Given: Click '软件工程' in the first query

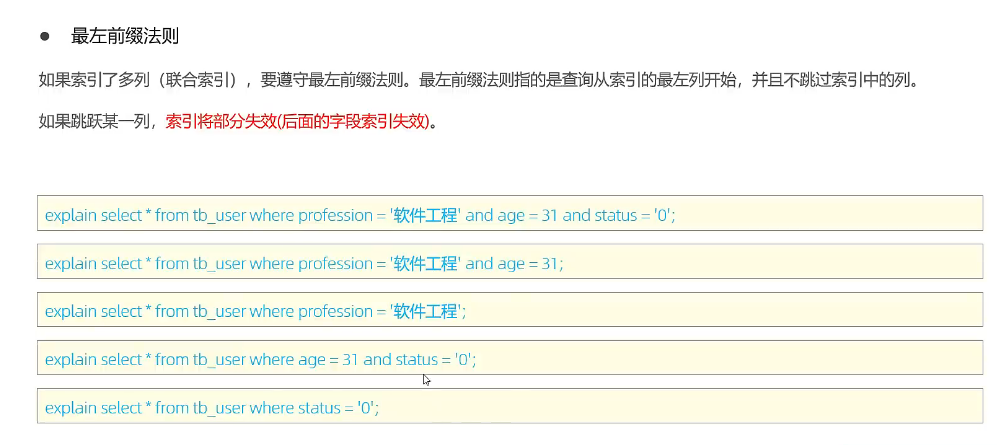Looking at the screenshot, I should tap(424, 215).
